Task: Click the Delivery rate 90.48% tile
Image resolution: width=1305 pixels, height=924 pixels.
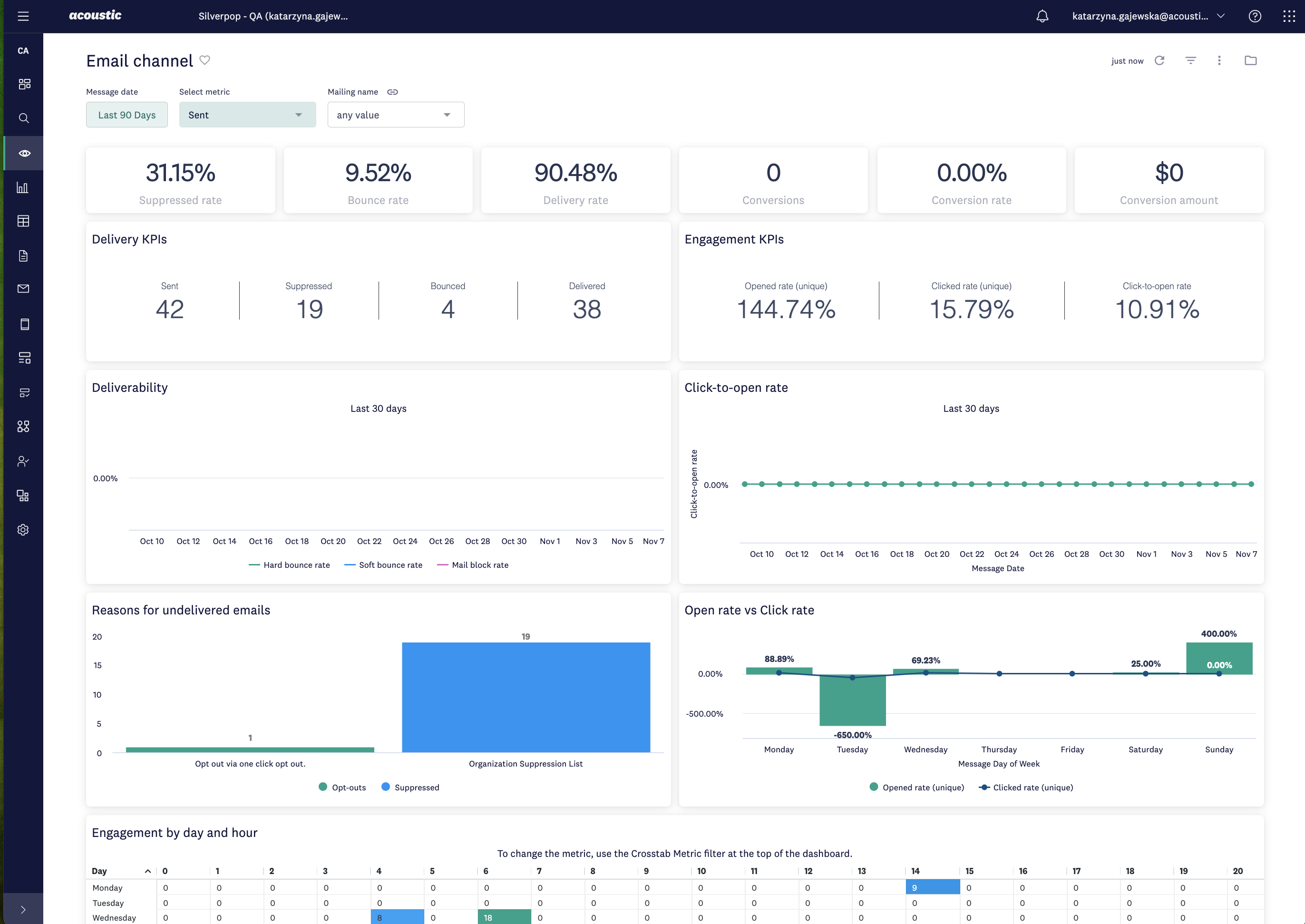Action: pos(576,180)
